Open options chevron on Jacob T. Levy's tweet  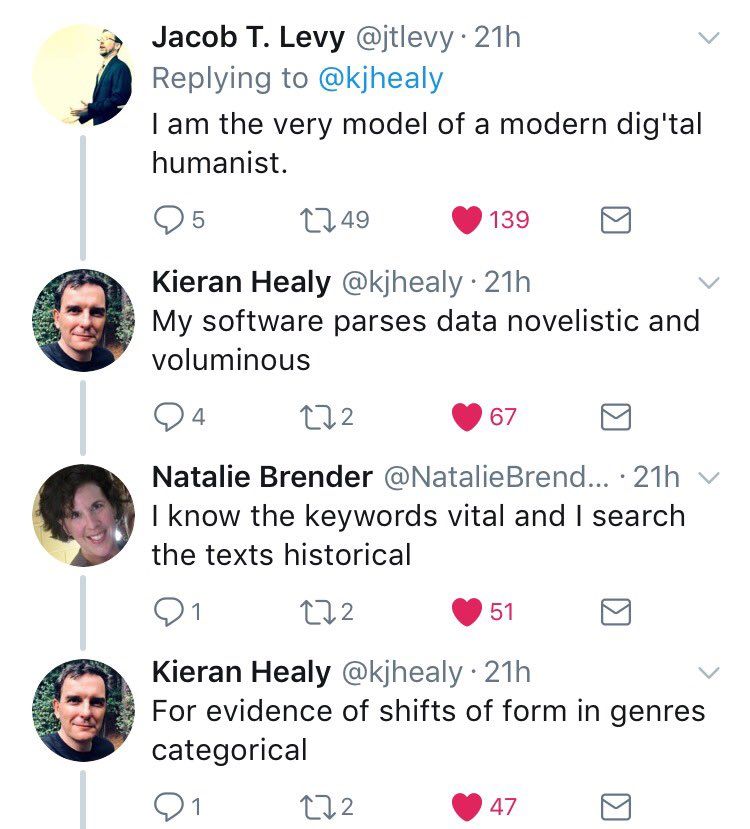(x=708, y=39)
